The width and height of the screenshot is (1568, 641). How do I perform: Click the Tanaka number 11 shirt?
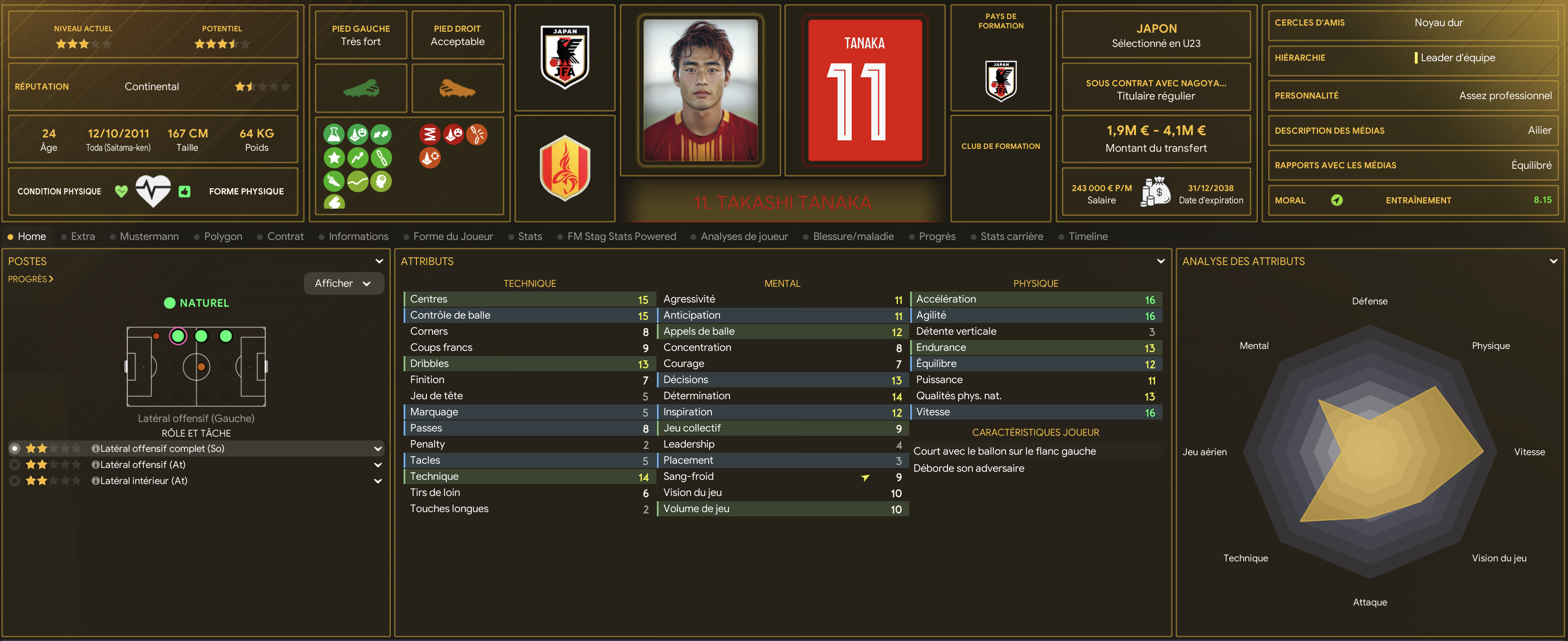coord(864,90)
